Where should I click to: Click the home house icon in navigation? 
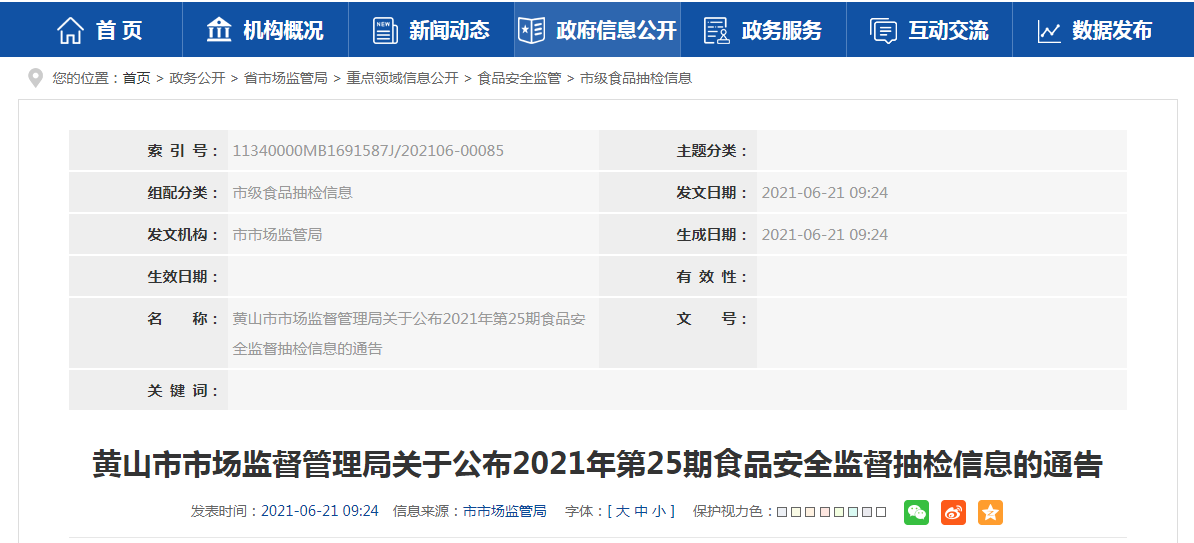click(x=71, y=30)
